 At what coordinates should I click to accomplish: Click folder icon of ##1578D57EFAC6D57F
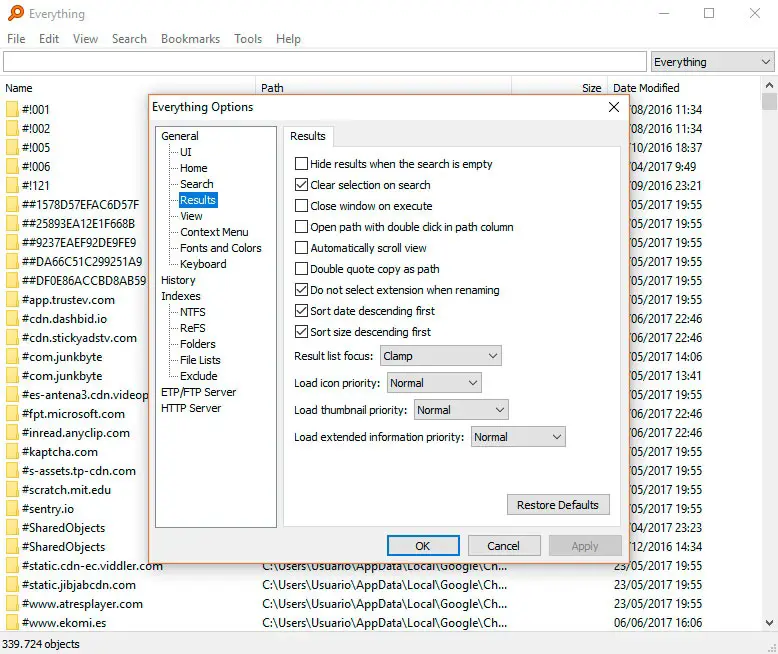click(12, 204)
